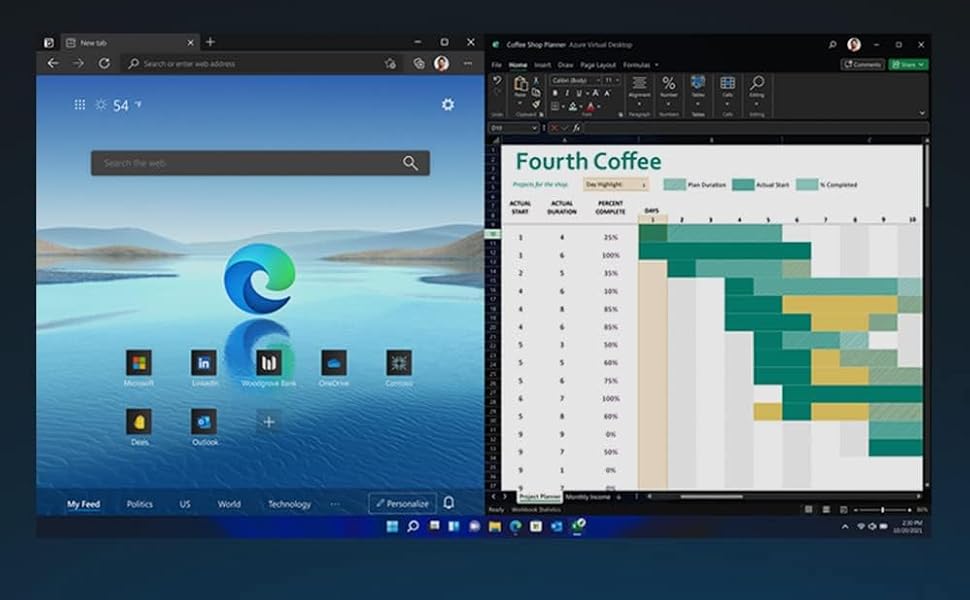Click the Paste icon in Excel ribbon
Image resolution: width=970 pixels, height=600 pixels.
521,87
